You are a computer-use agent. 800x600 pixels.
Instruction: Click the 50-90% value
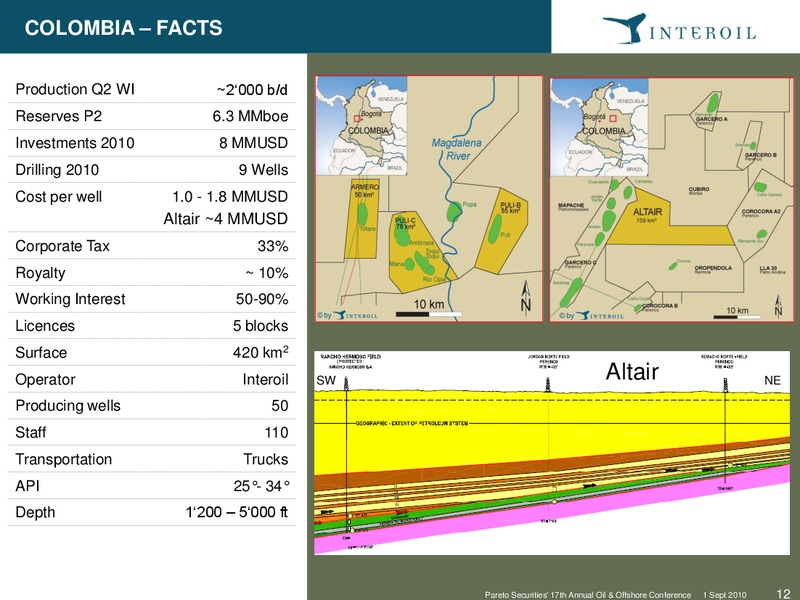point(262,299)
